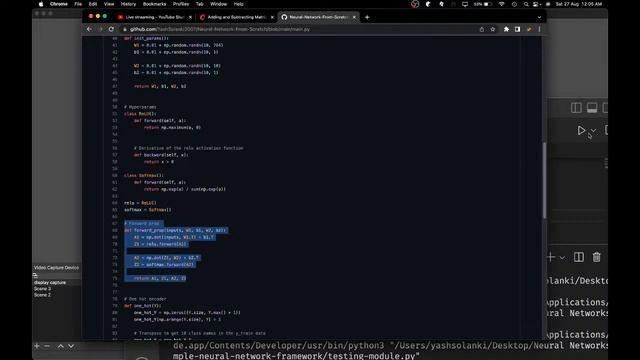Open the Profiles menu
The width and height of the screenshot is (640, 360).
tap(181, 4)
